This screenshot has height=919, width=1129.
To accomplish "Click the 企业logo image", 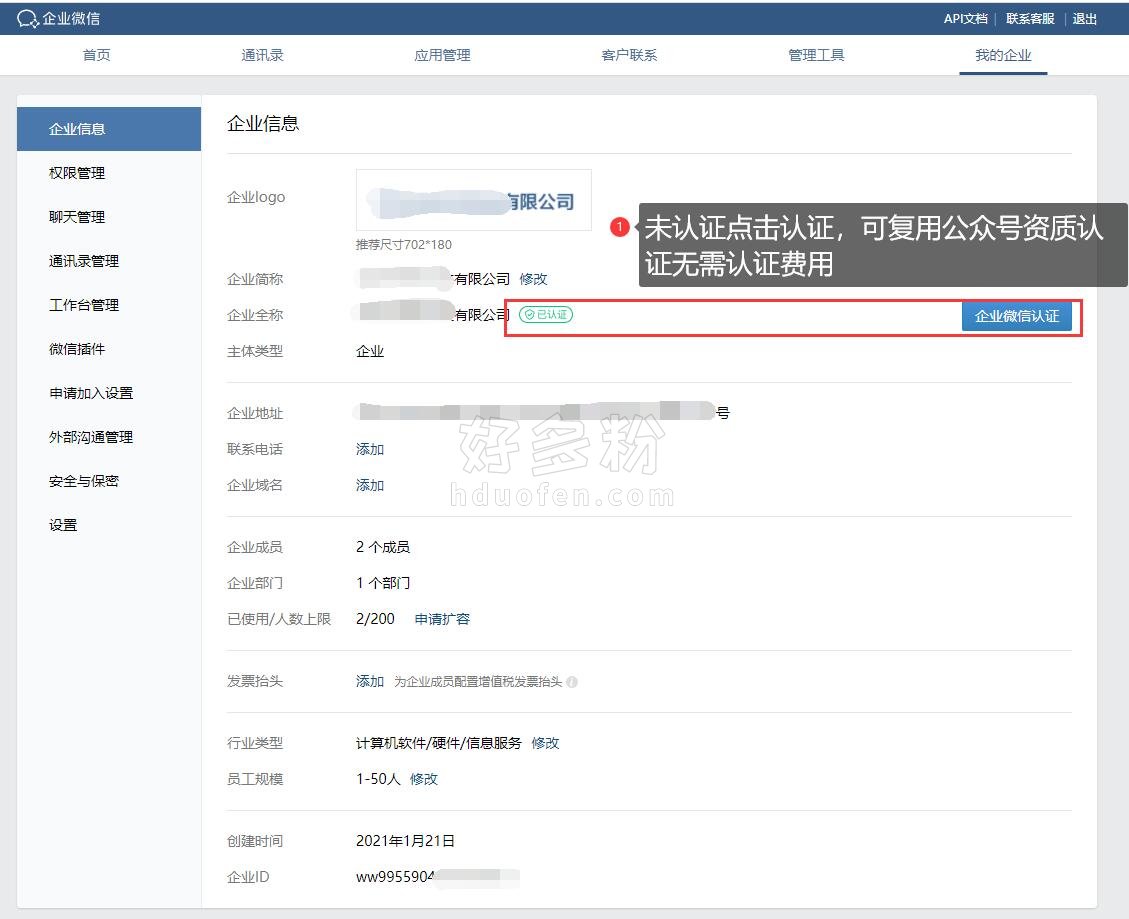I will [474, 200].
